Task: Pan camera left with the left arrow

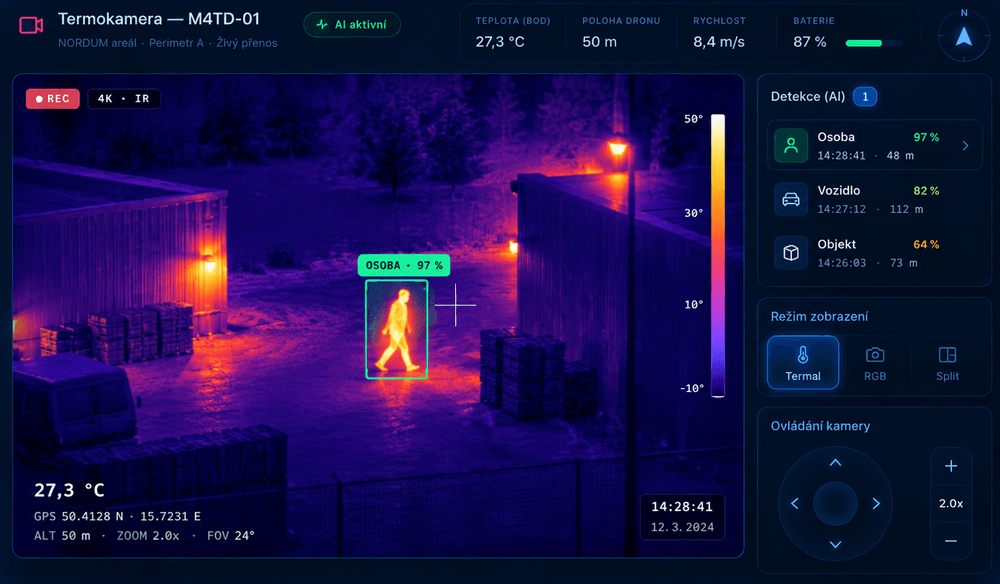Action: point(795,504)
